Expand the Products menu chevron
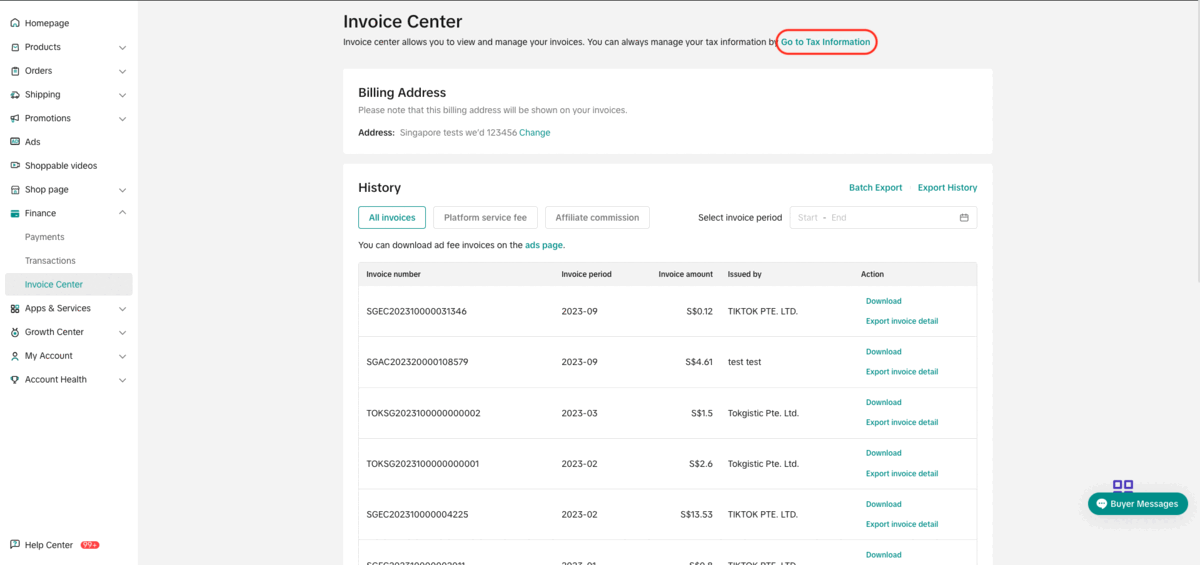The height and width of the screenshot is (565, 1200). pos(122,47)
